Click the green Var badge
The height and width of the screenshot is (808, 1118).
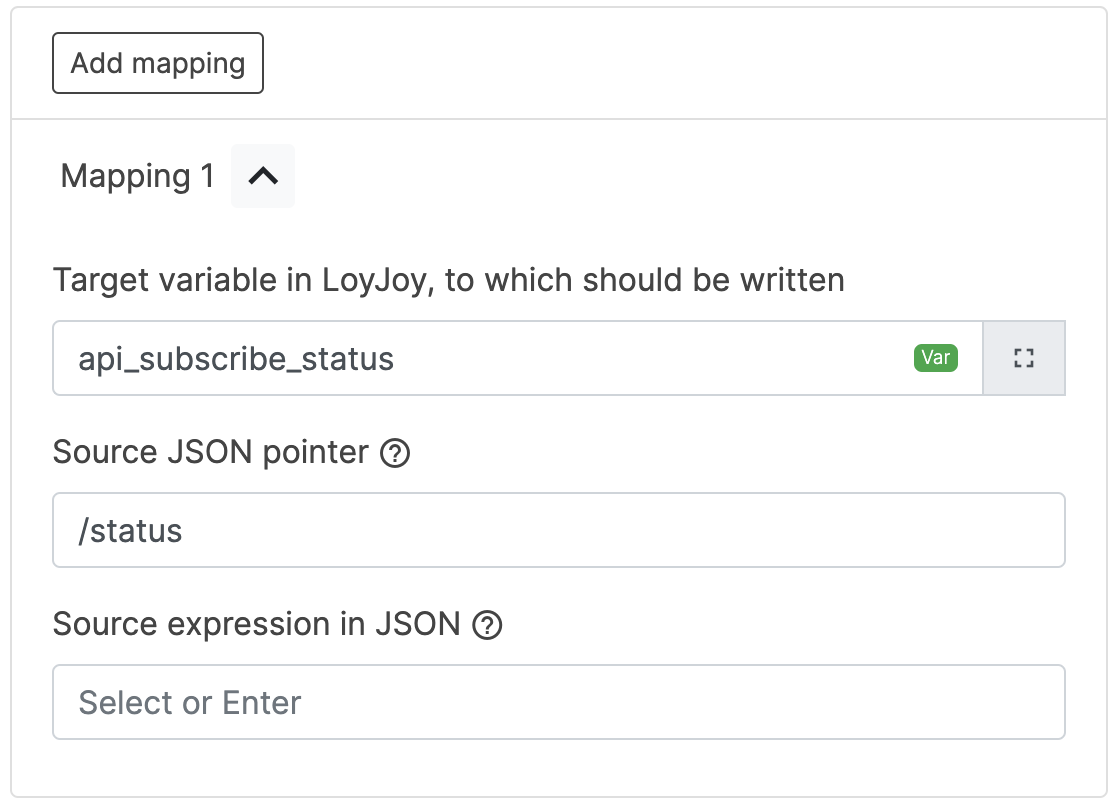pos(935,358)
